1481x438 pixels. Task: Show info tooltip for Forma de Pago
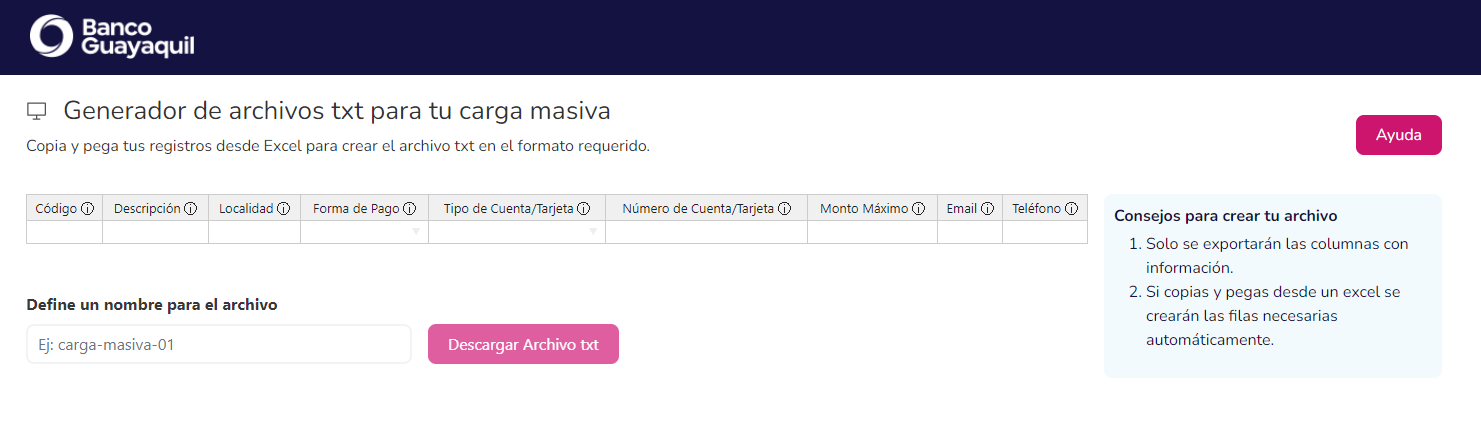[x=409, y=209]
